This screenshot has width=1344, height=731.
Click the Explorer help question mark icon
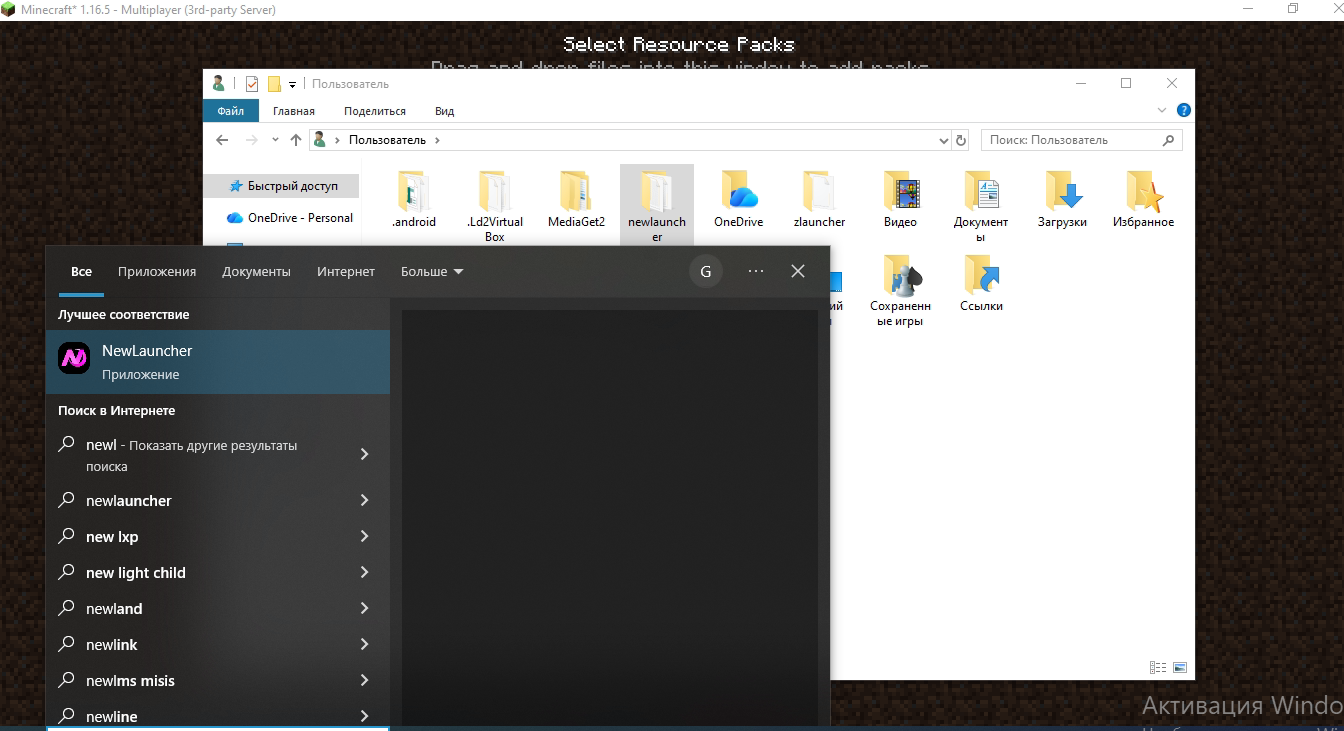(1183, 111)
